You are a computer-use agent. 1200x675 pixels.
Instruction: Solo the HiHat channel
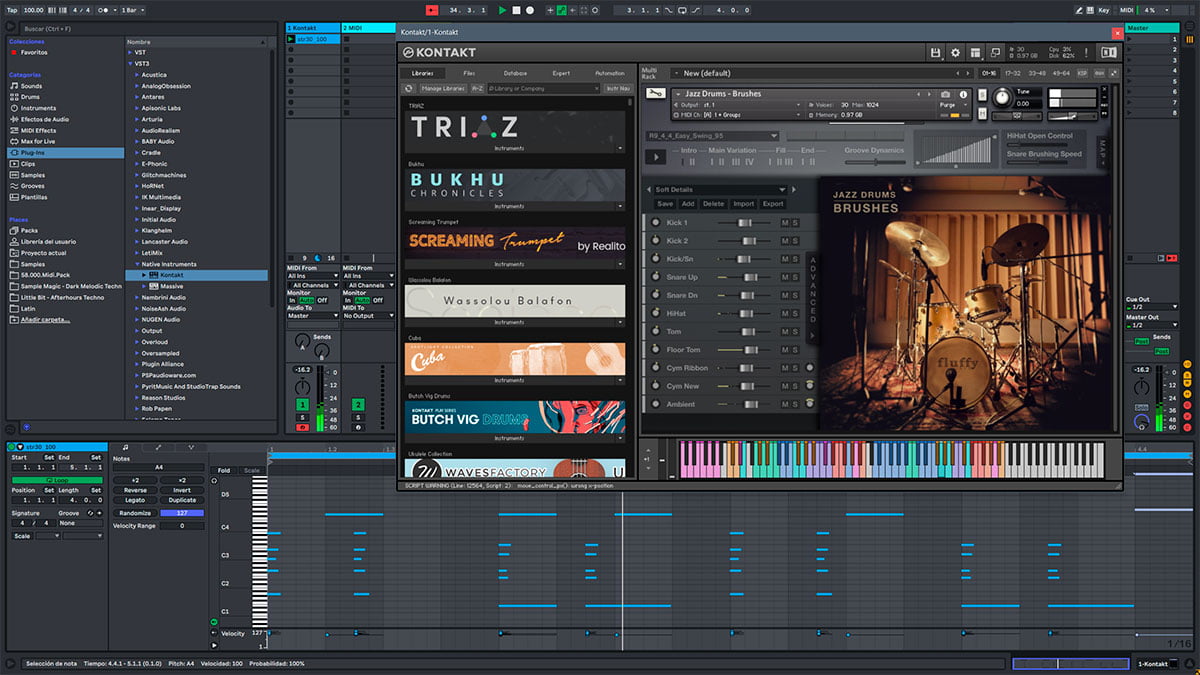796,313
